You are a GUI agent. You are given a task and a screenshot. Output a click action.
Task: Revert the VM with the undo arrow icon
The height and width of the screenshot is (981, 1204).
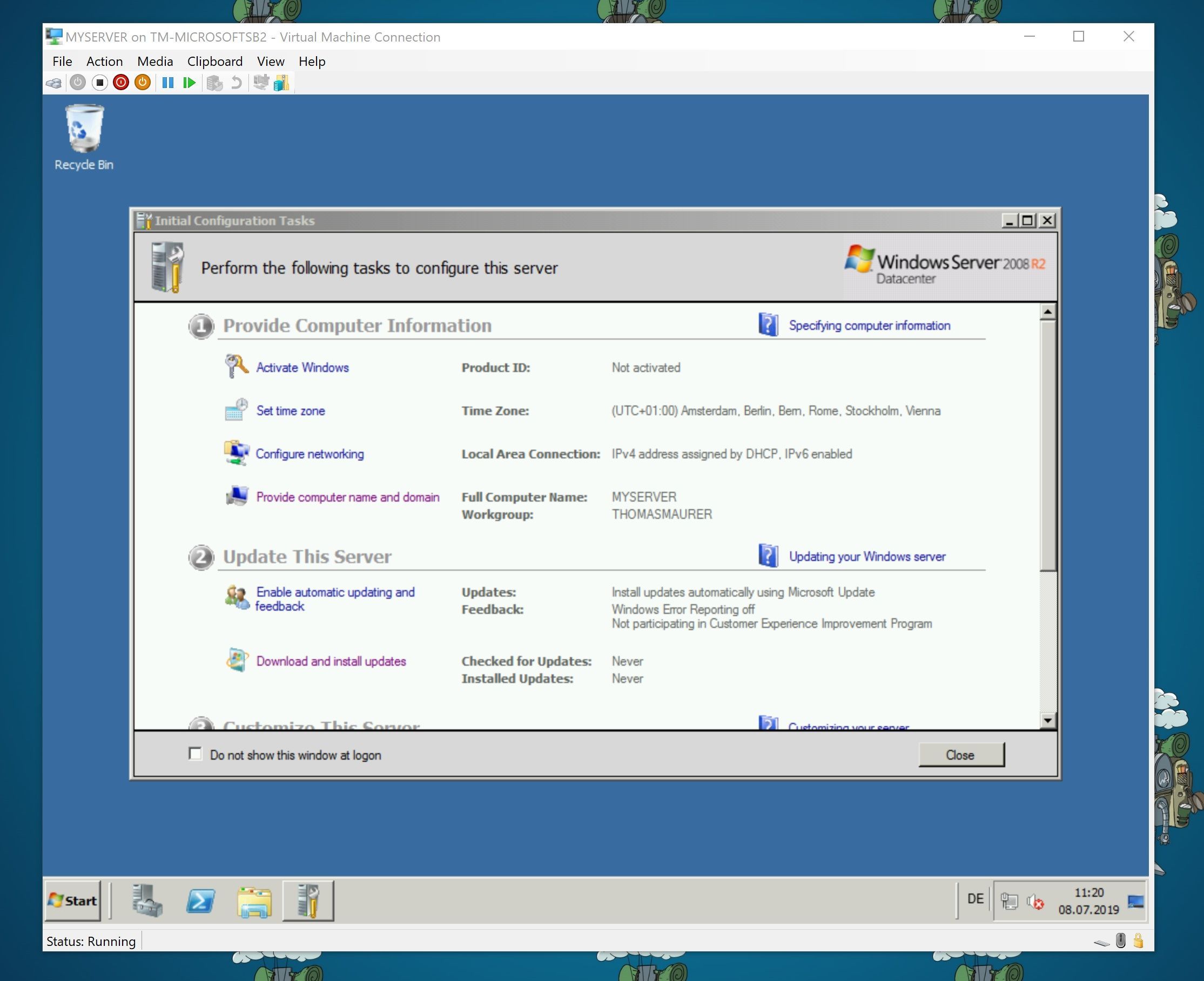coord(236,83)
